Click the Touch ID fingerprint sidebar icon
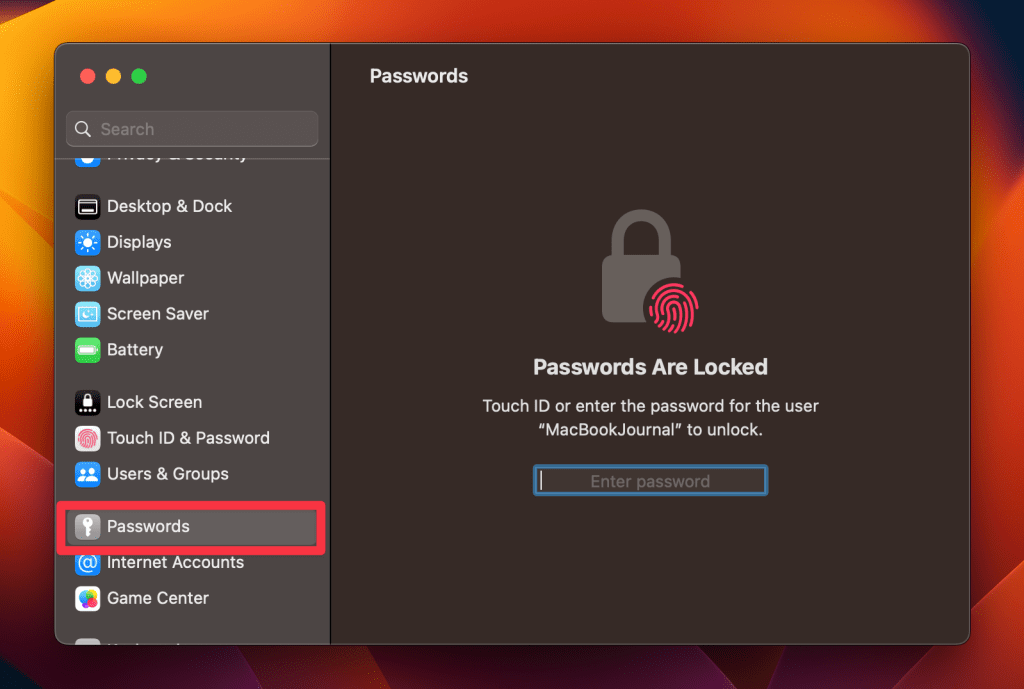 88,439
